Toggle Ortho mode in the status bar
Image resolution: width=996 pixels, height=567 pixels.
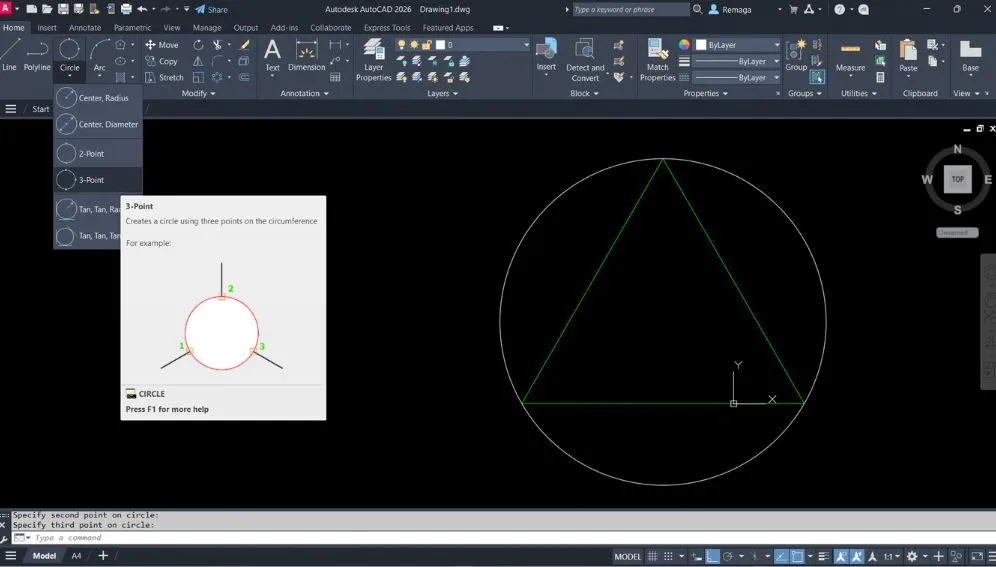pyautogui.click(x=712, y=556)
